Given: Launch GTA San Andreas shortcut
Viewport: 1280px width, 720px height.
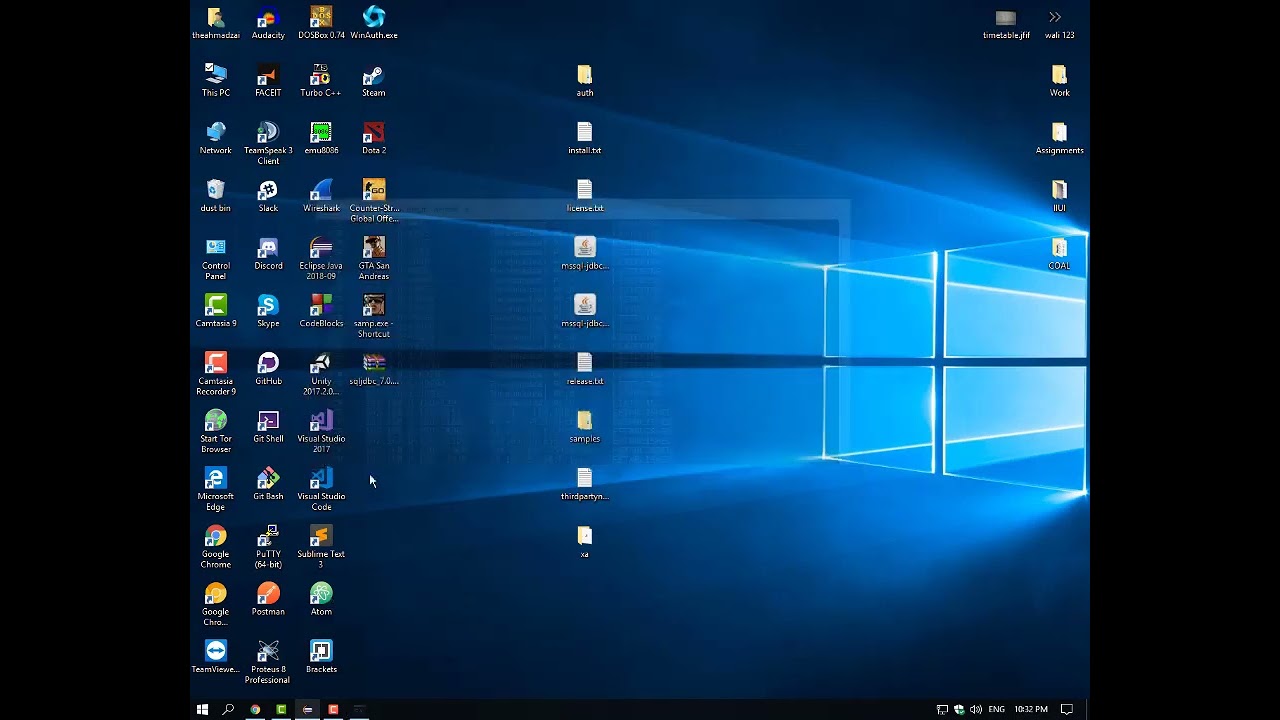Looking at the screenshot, I should [374, 259].
